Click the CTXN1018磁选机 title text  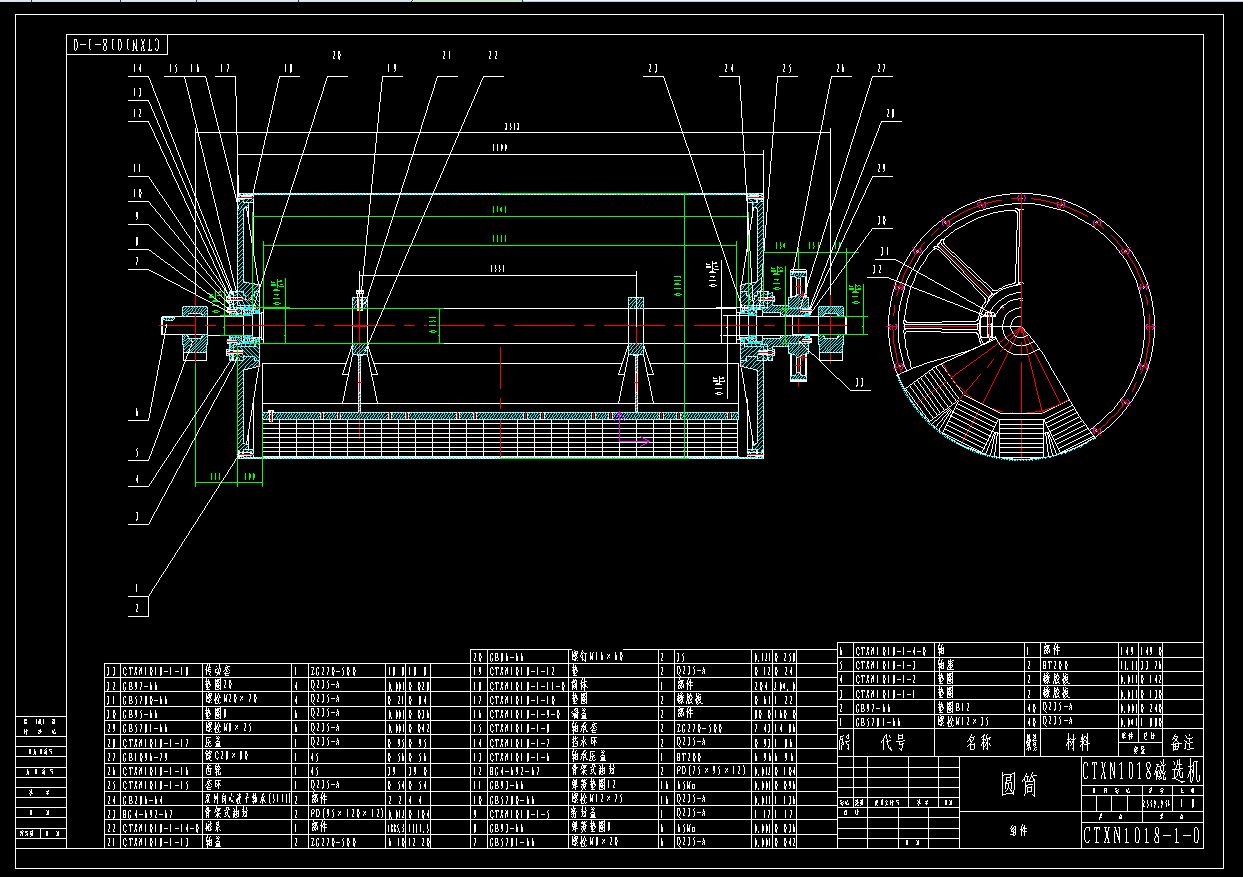point(1143,771)
